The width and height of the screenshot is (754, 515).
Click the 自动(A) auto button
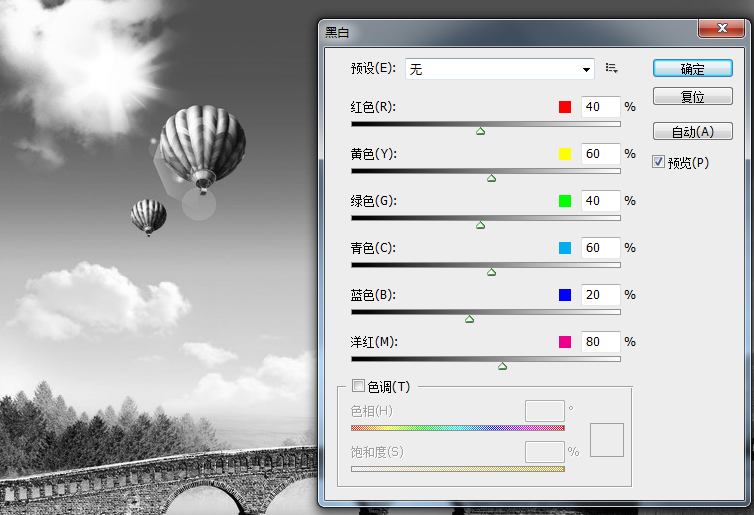click(692, 131)
